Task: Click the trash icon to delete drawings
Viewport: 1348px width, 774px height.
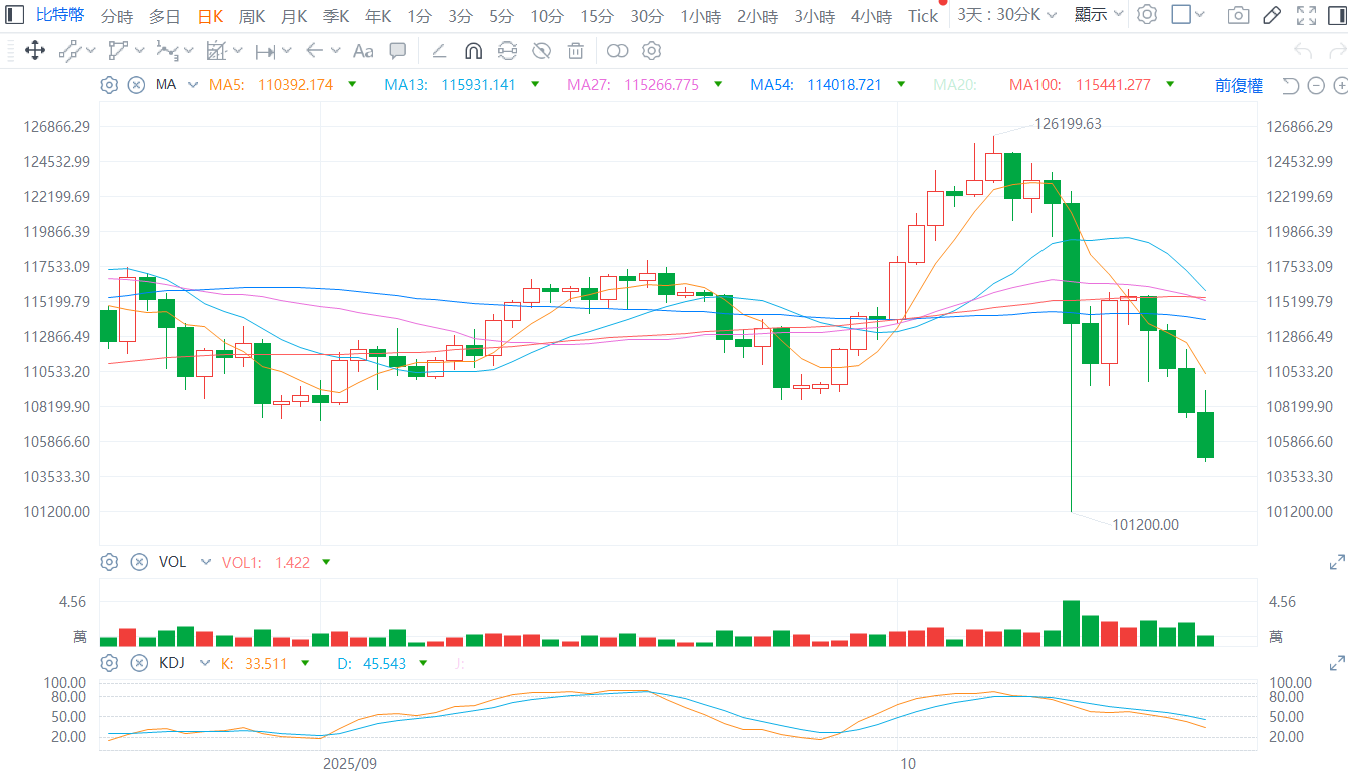Action: coord(575,51)
